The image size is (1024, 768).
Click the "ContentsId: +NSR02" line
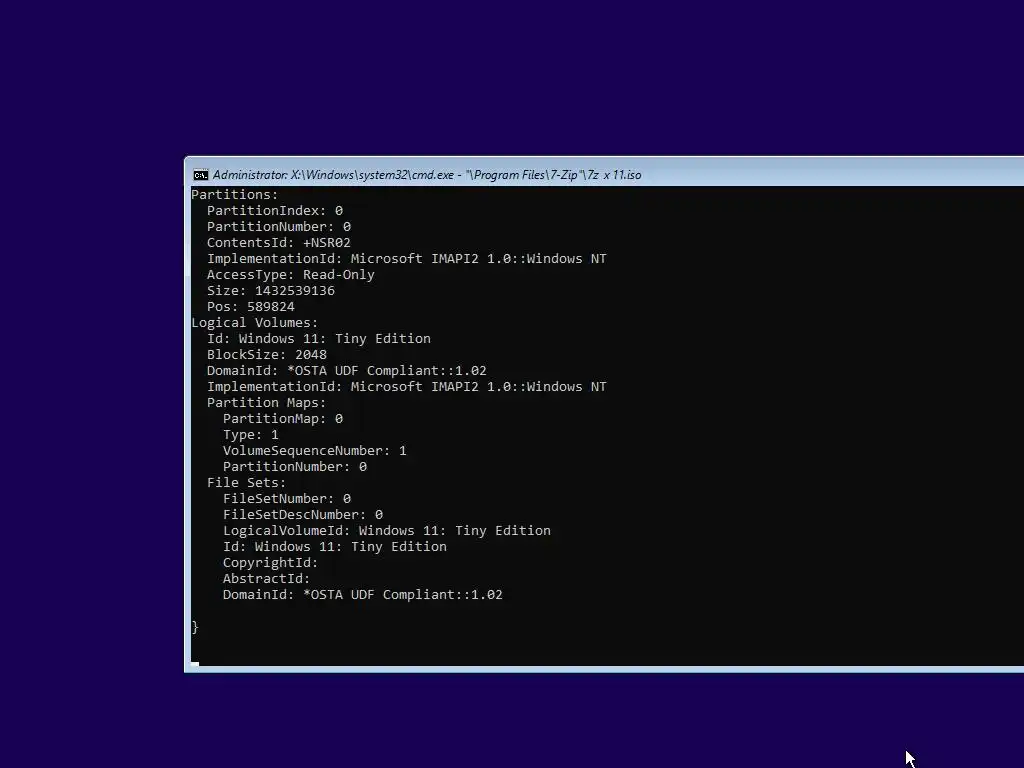coord(279,242)
